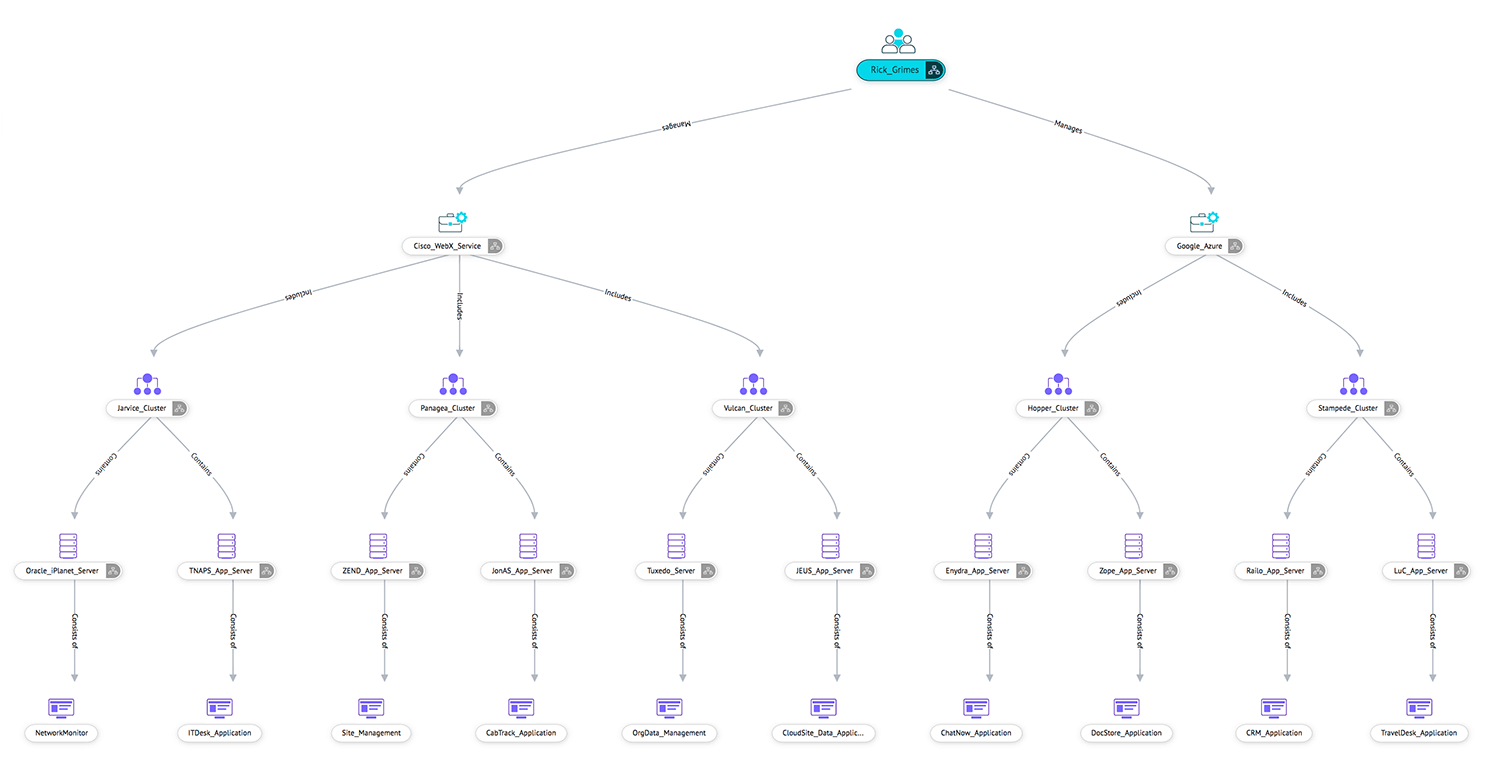Toggle hierarchy button on Cisco_WebX_Service node
The image size is (1500, 766).
(x=494, y=246)
